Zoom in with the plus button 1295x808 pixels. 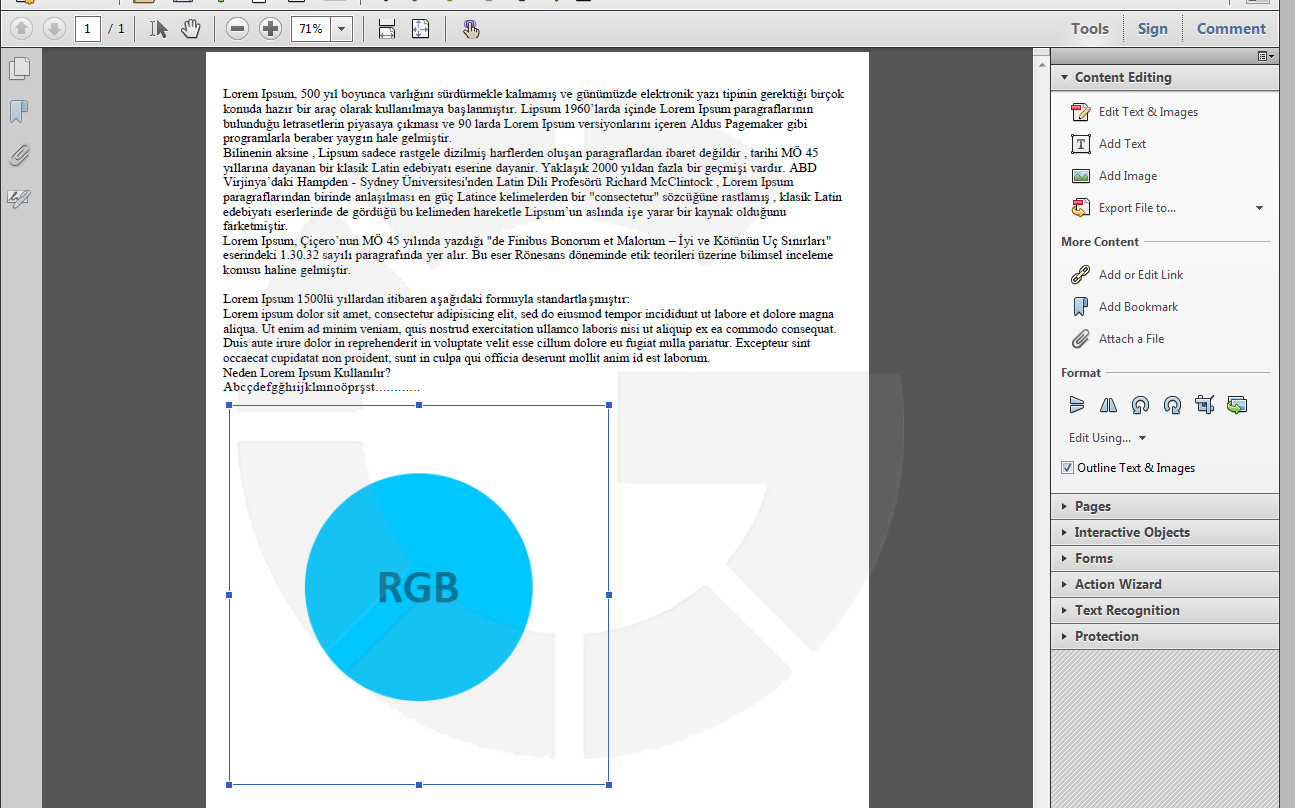tap(270, 29)
